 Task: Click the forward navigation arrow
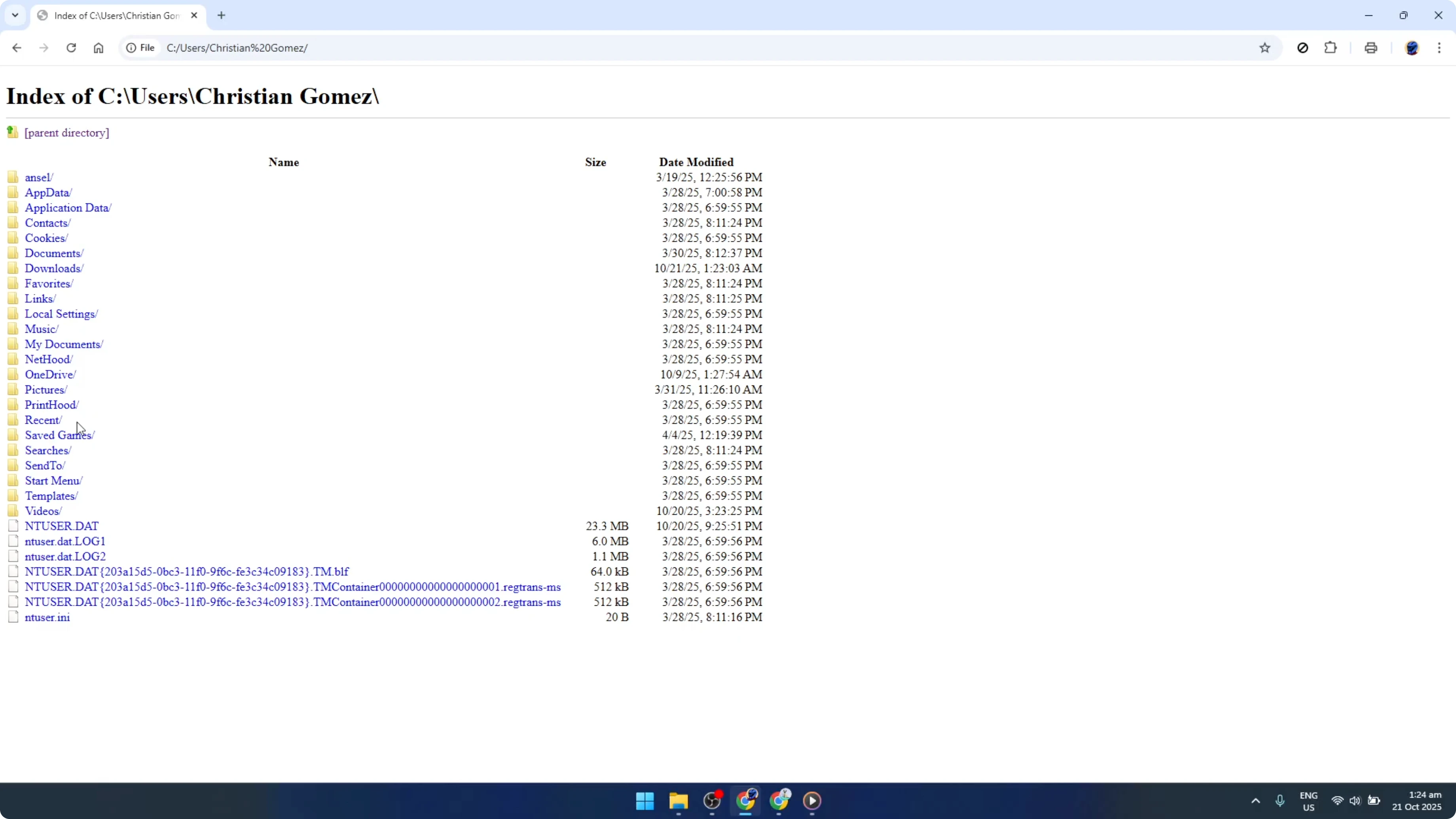44,48
